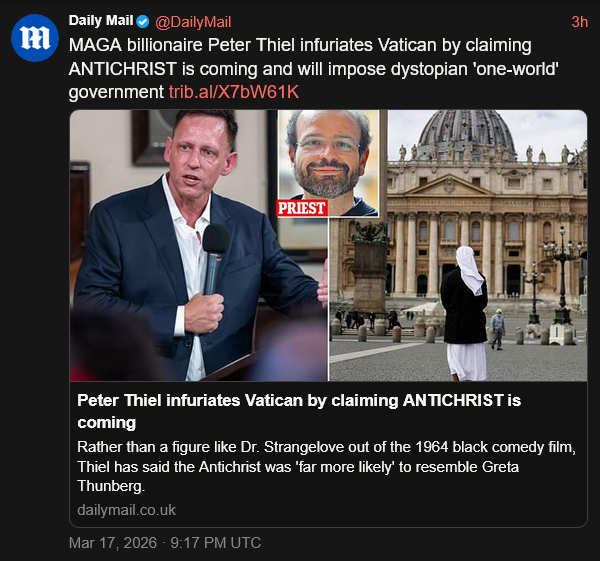Click the red PRIEST label
The image size is (600, 561).
pyautogui.click(x=303, y=208)
